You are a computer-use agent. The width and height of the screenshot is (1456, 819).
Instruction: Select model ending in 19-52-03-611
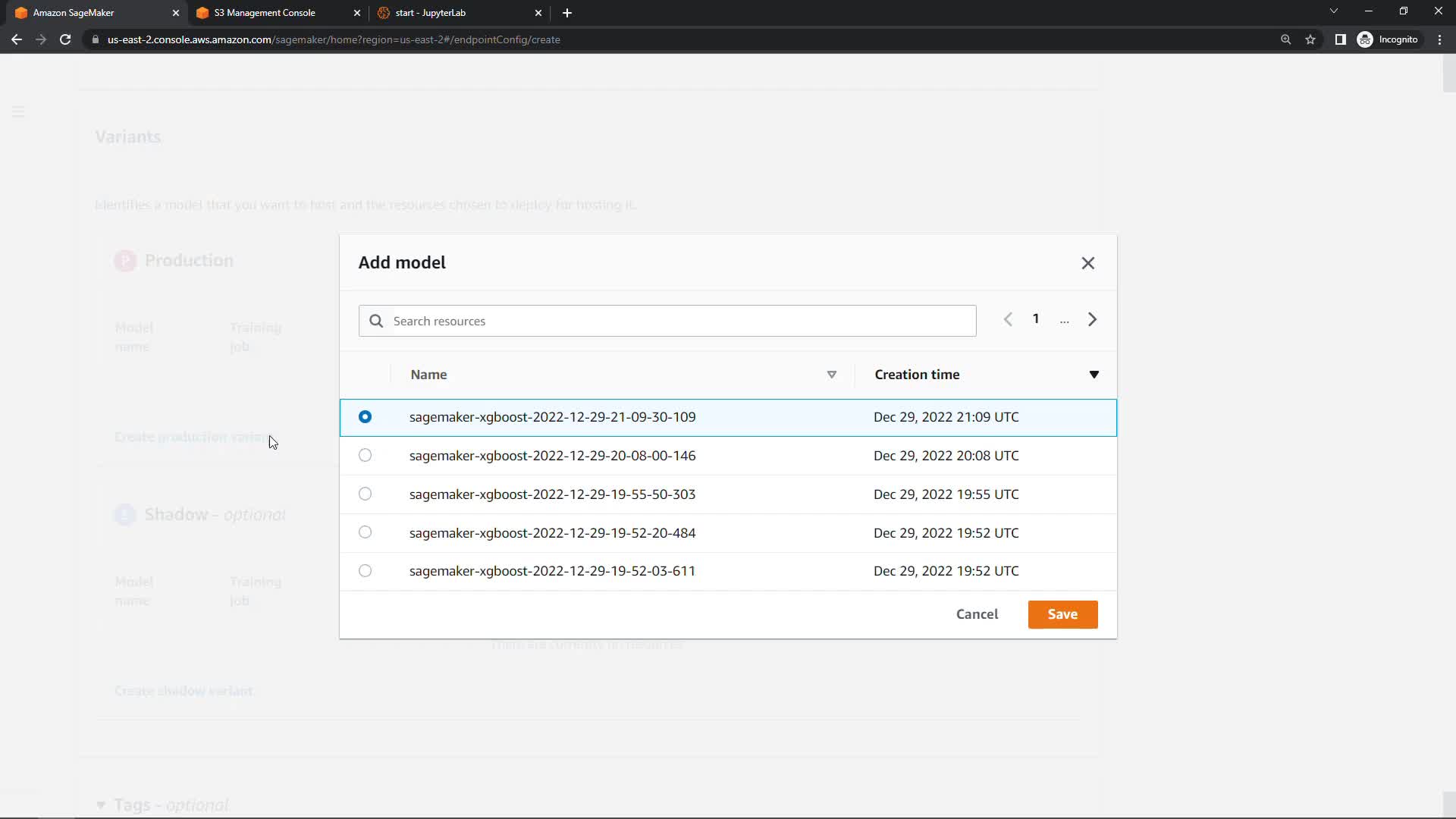click(365, 571)
